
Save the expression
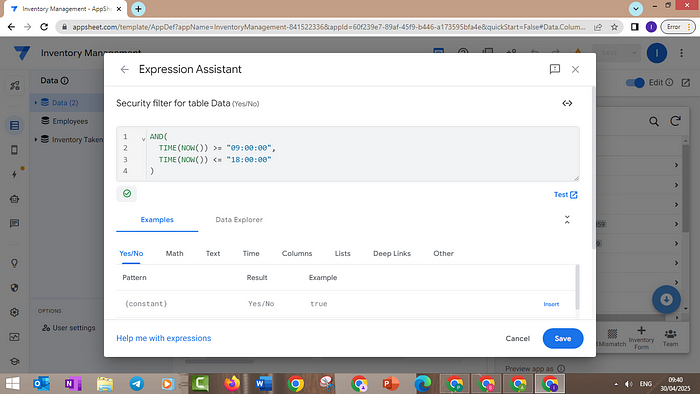(562, 338)
